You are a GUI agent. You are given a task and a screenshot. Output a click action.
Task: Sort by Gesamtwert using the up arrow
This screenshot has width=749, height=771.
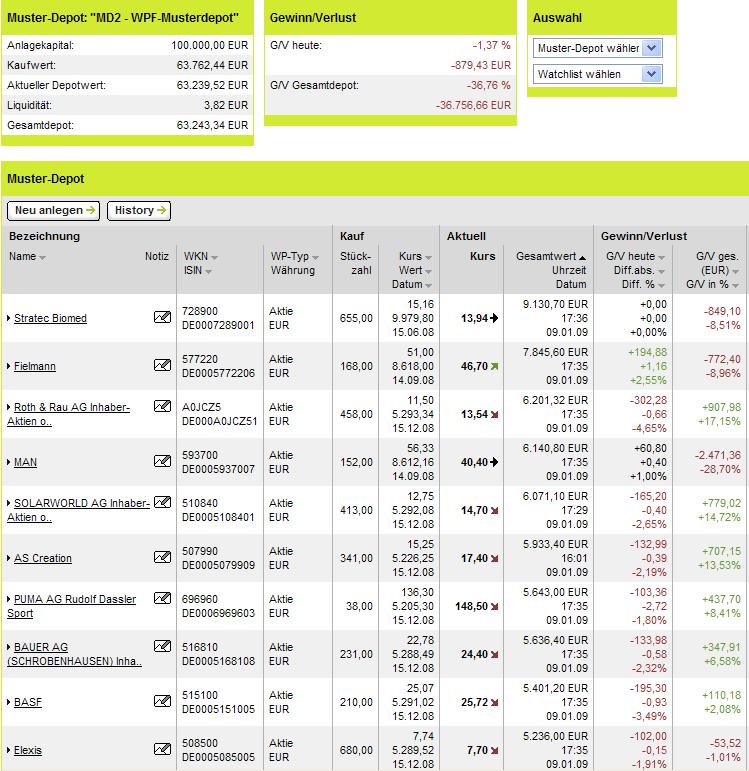(582, 258)
